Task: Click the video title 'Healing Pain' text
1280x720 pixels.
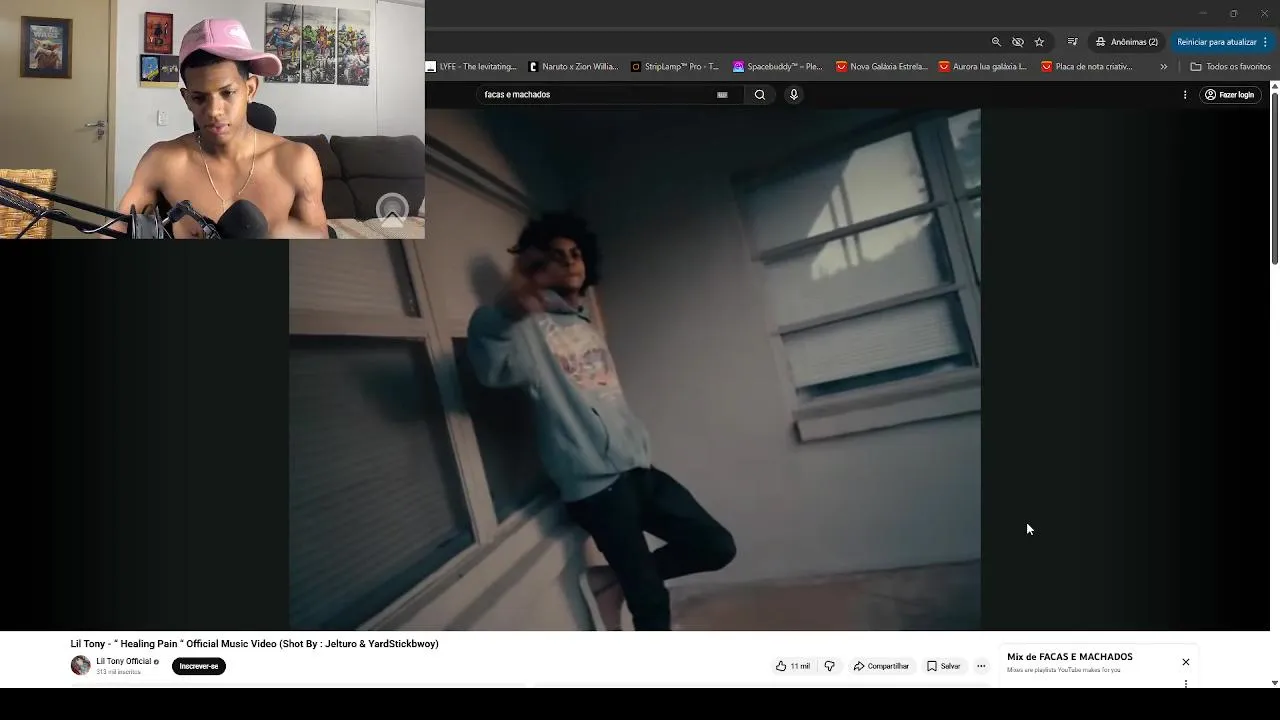Action: (254, 644)
